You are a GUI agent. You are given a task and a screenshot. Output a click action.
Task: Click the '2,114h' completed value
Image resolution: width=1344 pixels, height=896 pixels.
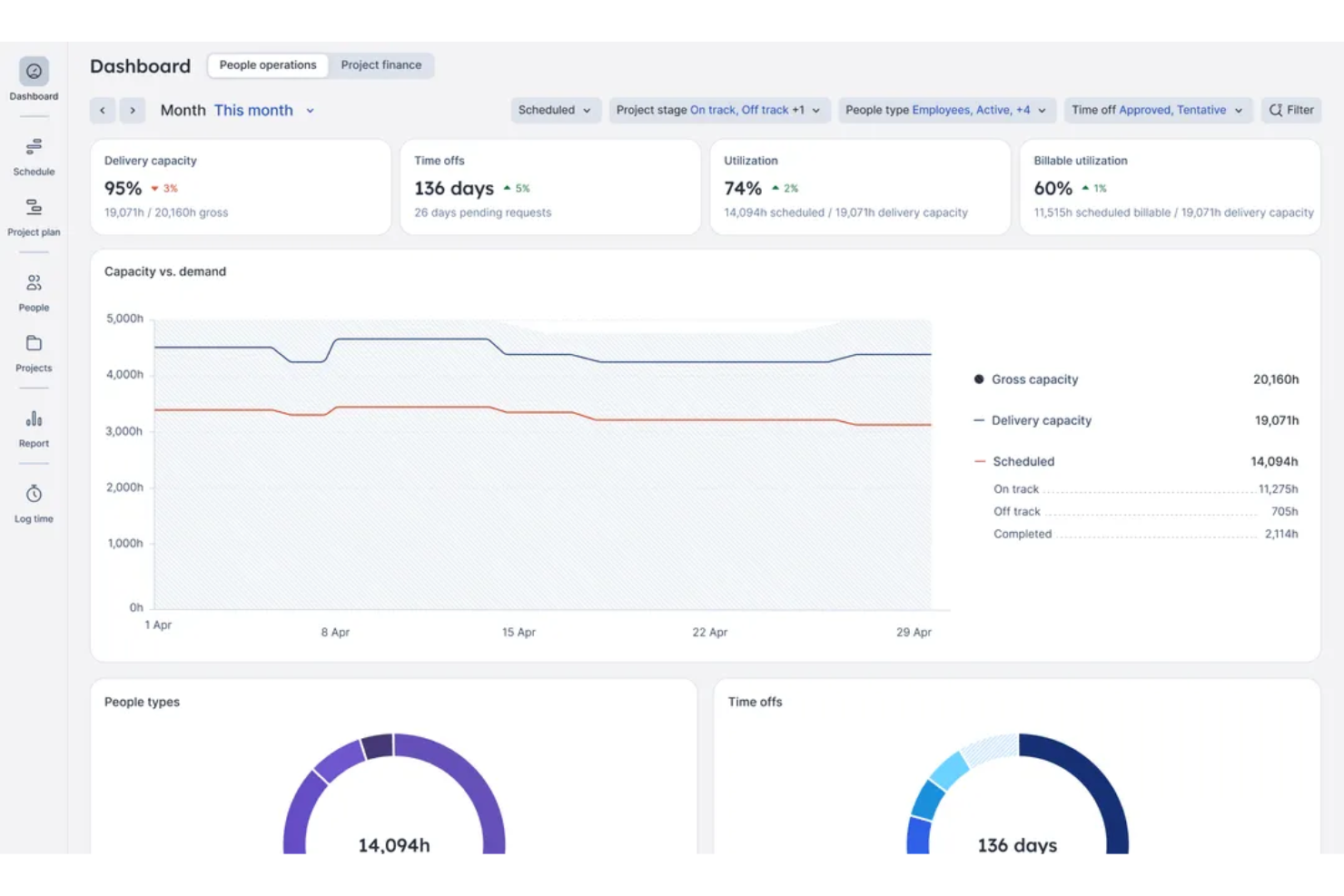pyautogui.click(x=1281, y=535)
